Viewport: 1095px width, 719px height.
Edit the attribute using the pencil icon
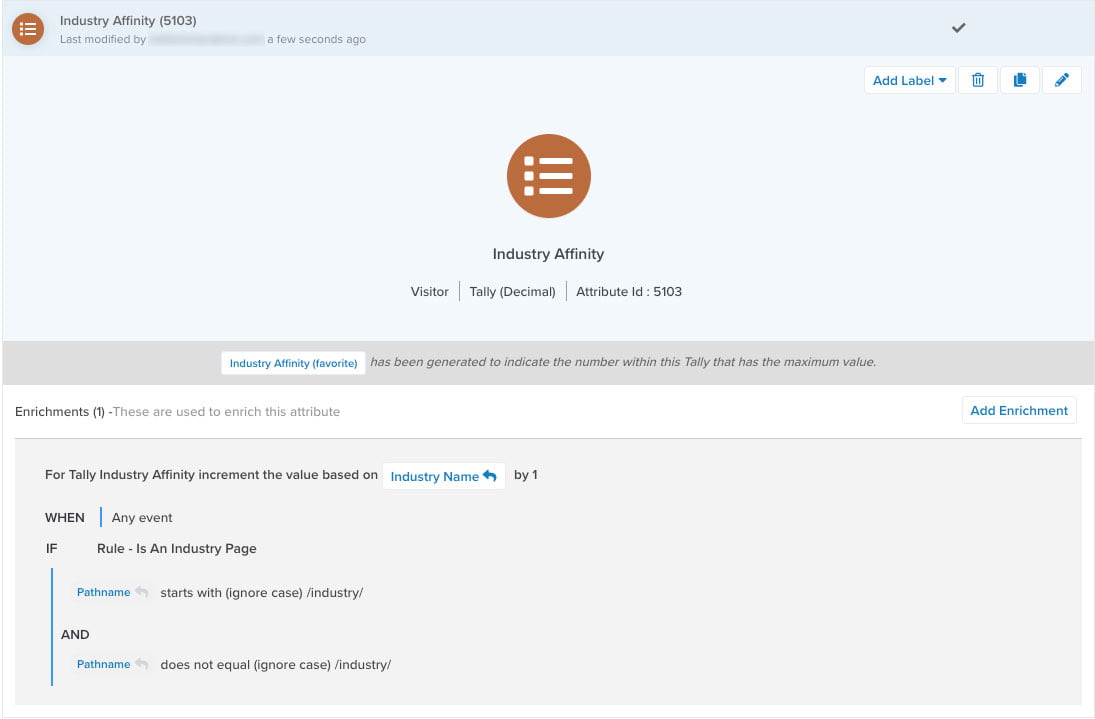point(1061,80)
